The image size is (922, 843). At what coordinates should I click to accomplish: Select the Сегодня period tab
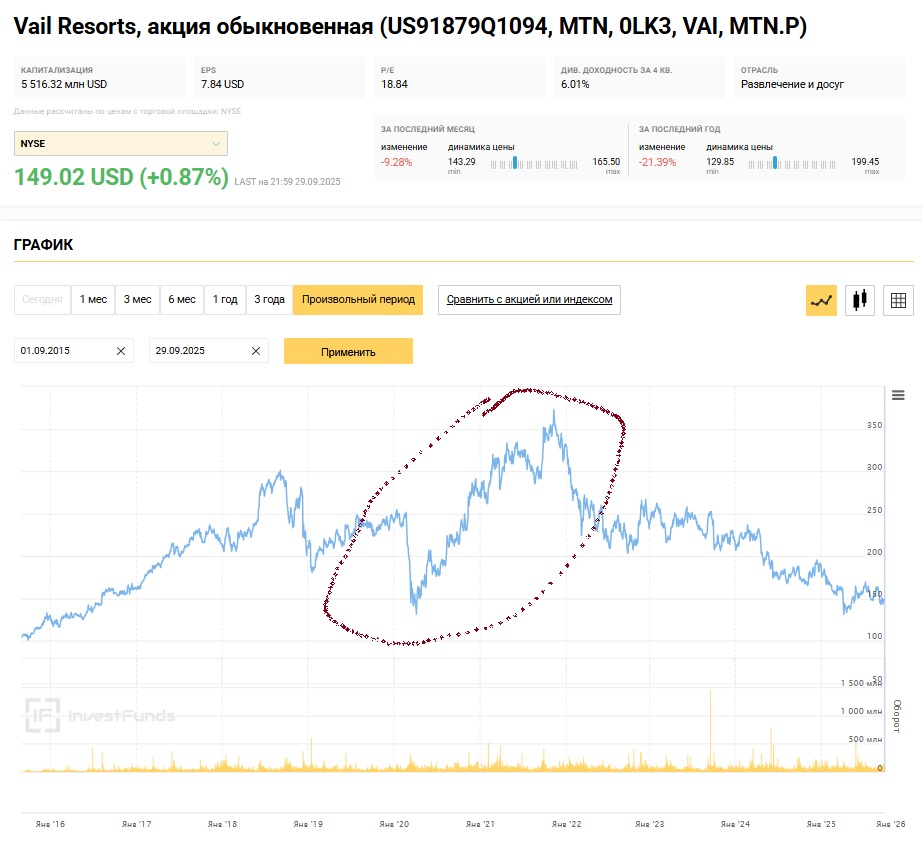click(x=42, y=299)
